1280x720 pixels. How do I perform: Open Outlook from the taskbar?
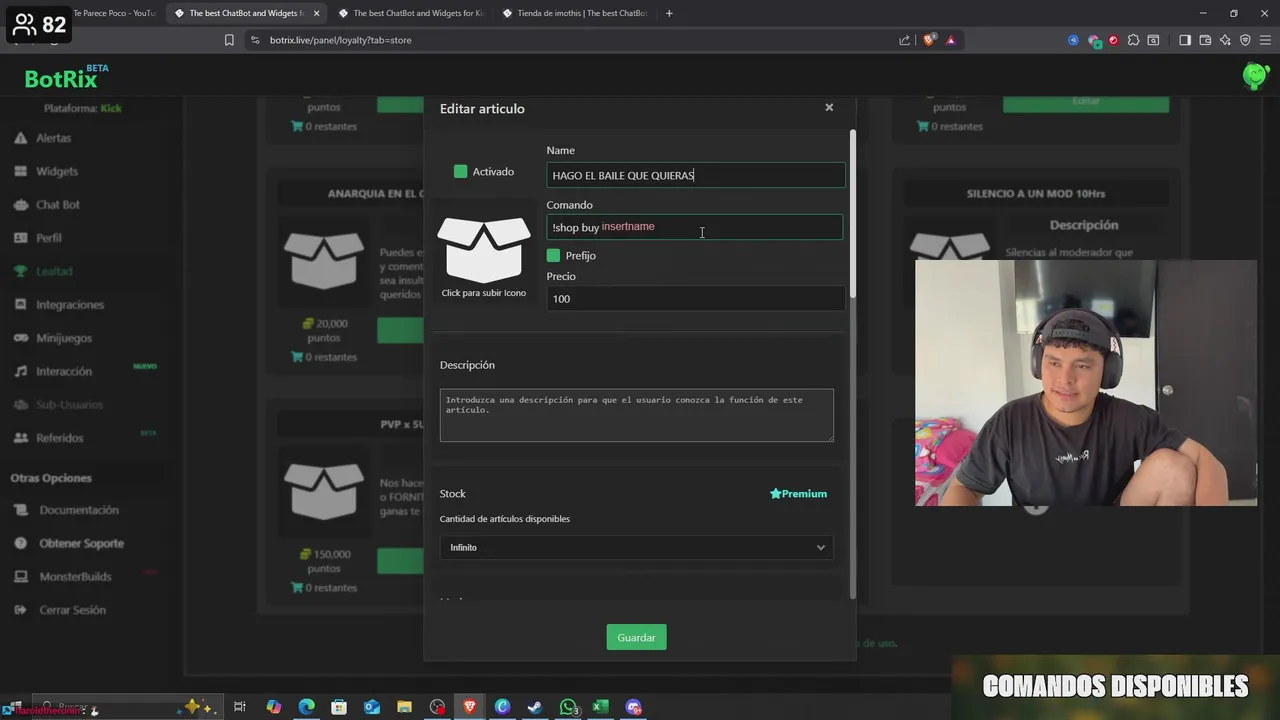372,707
